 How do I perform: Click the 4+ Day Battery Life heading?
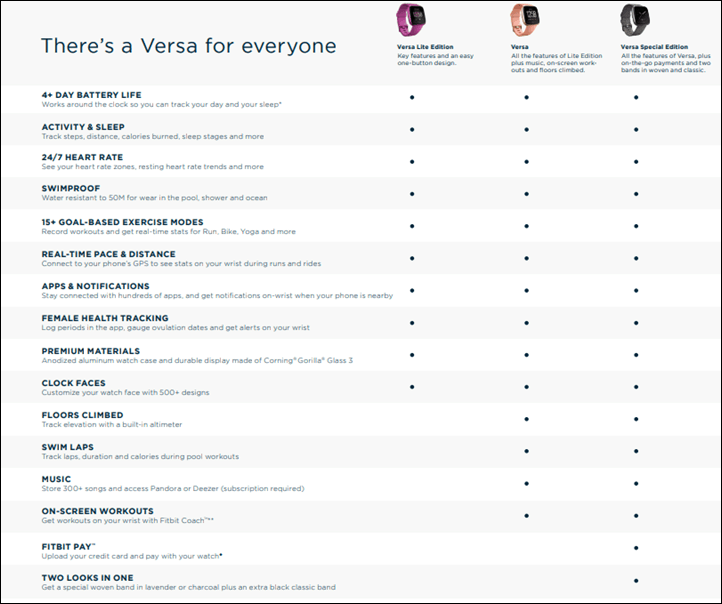click(91, 95)
